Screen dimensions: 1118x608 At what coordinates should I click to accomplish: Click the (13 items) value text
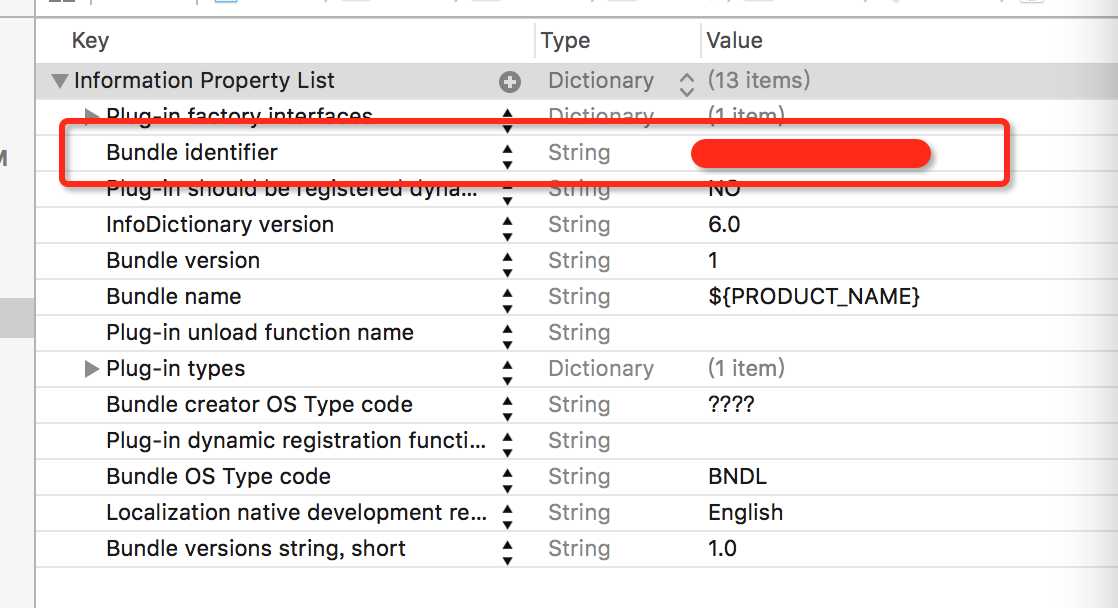(759, 81)
